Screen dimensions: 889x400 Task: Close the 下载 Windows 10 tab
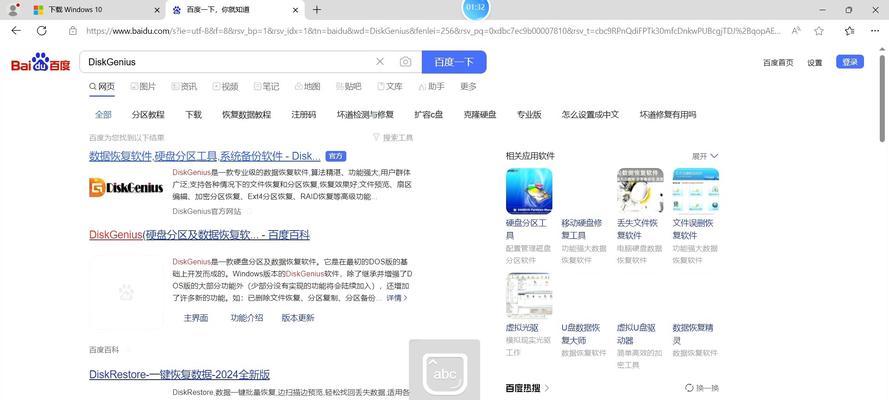coord(157,10)
